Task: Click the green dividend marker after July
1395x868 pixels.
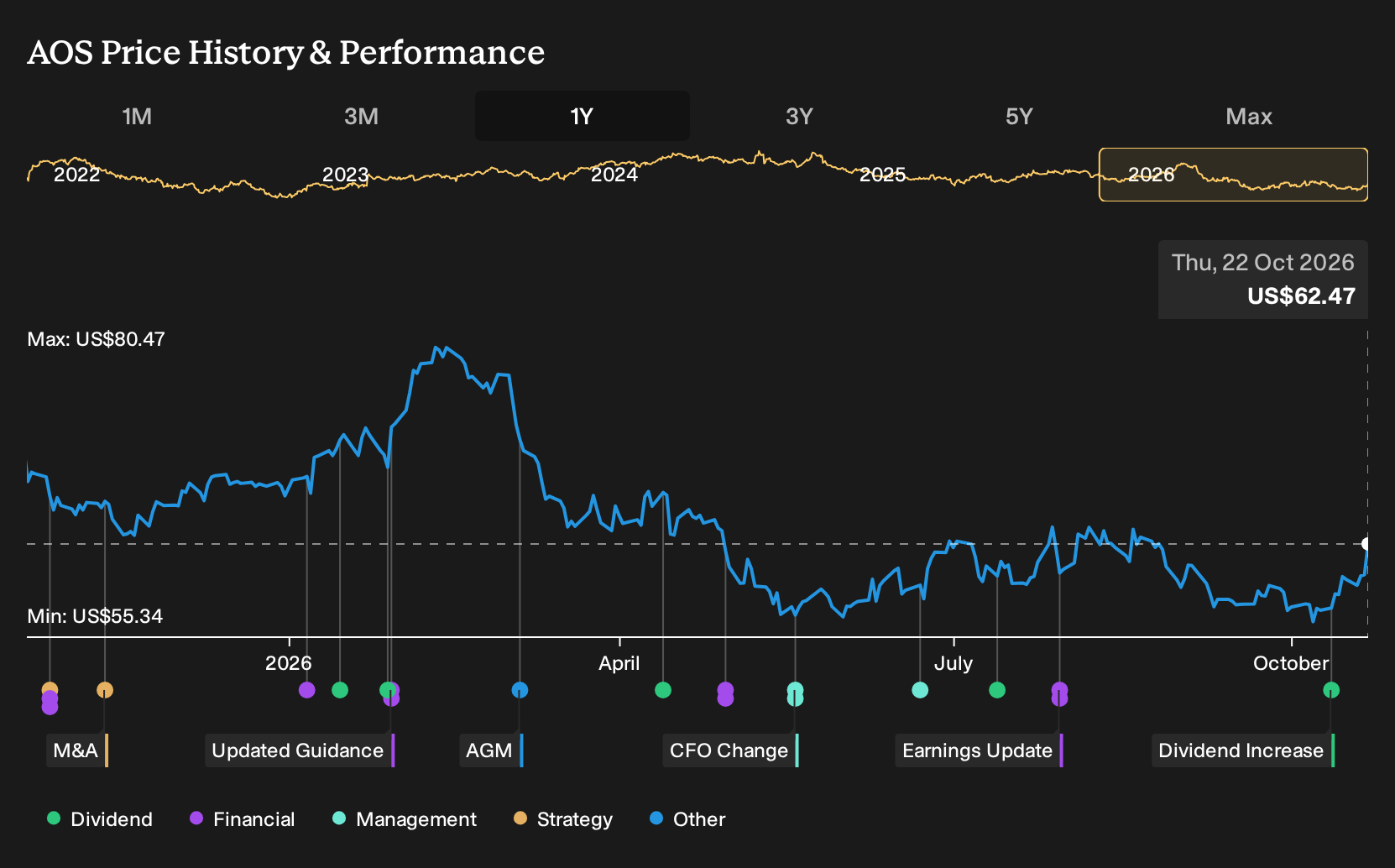Action: point(997,690)
